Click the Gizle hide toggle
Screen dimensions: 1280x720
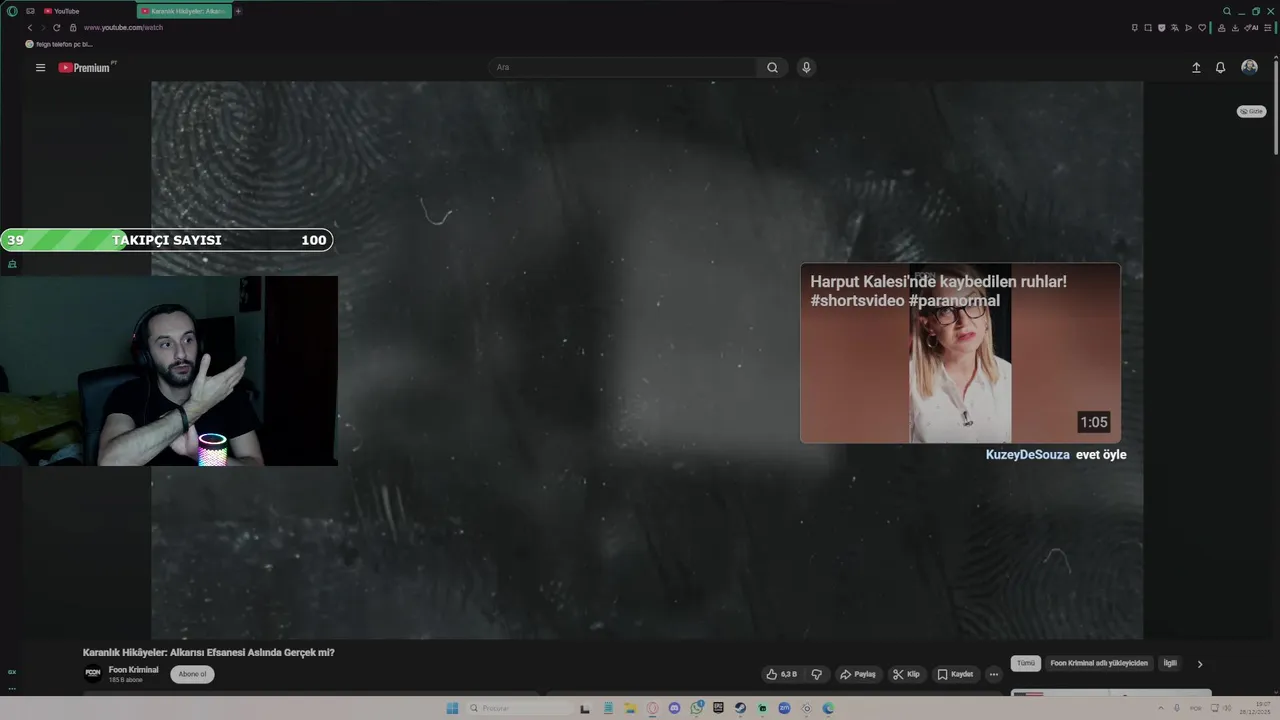(1251, 111)
